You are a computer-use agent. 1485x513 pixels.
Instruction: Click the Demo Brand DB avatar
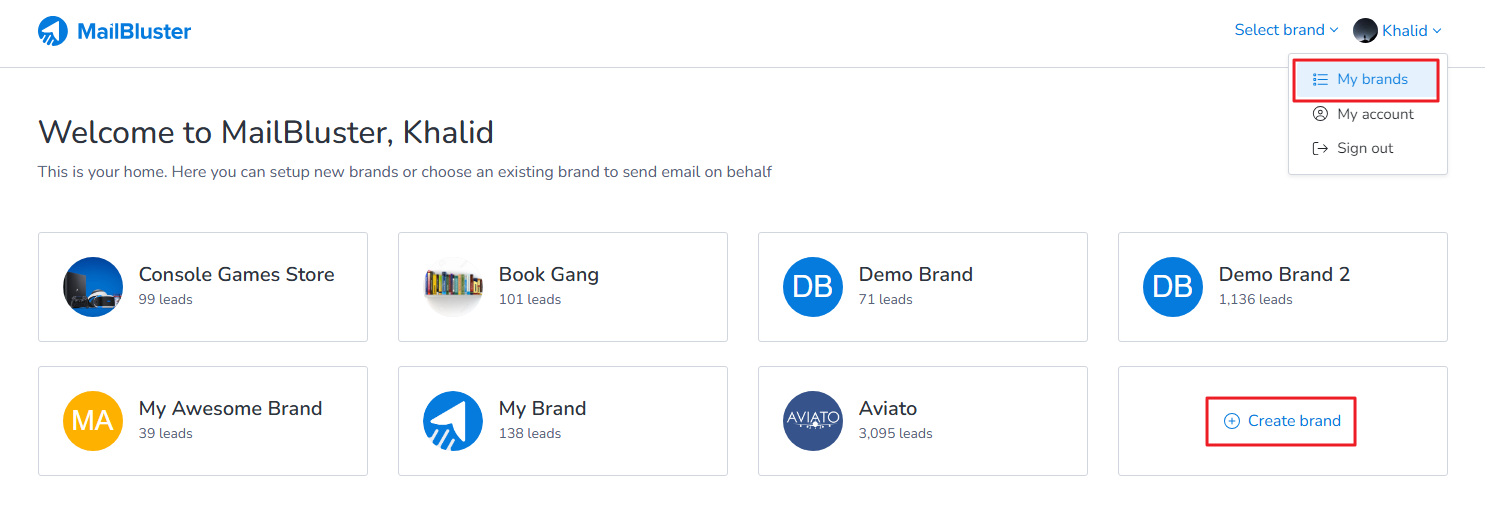point(813,287)
